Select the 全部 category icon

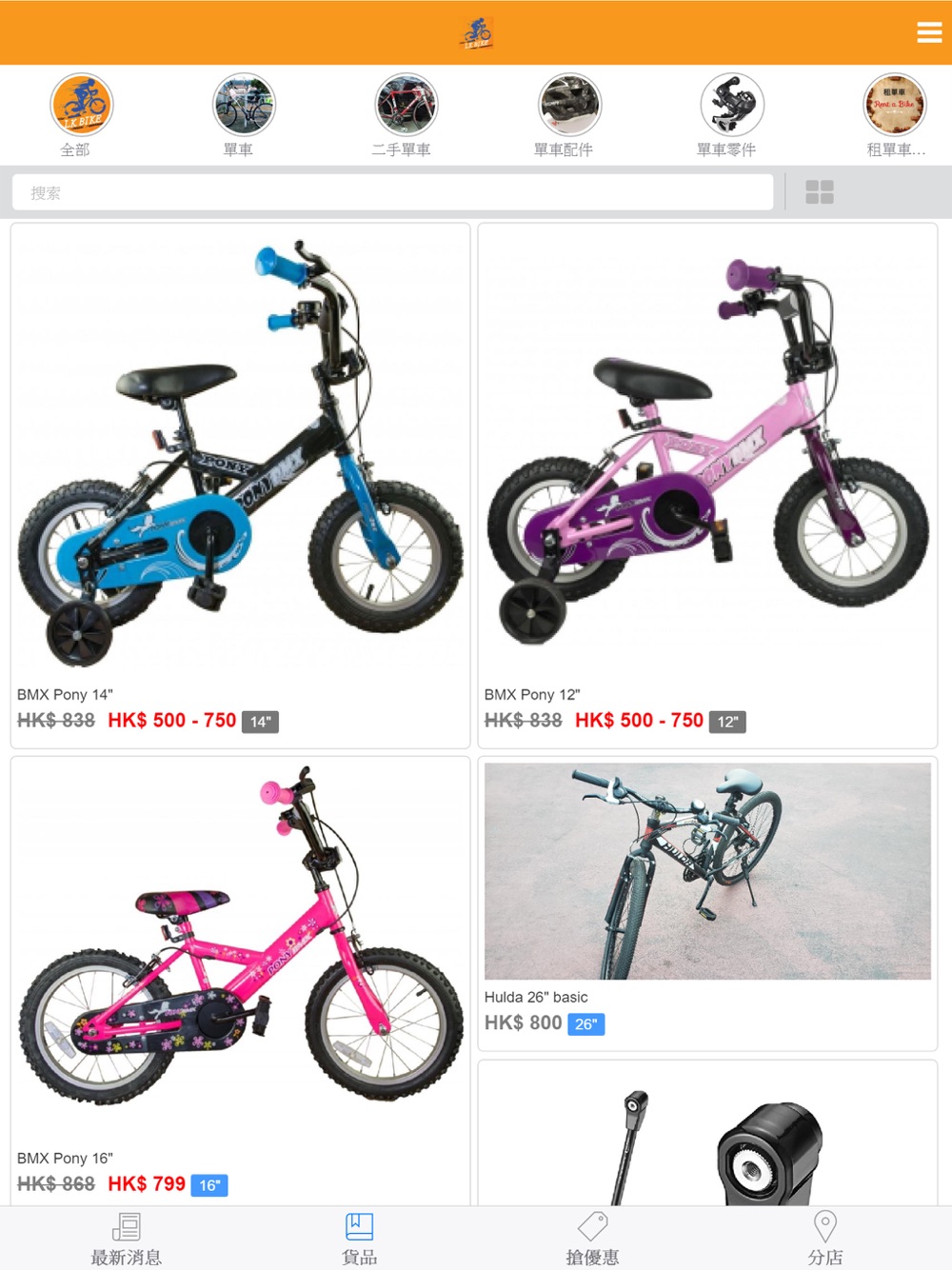click(82, 105)
